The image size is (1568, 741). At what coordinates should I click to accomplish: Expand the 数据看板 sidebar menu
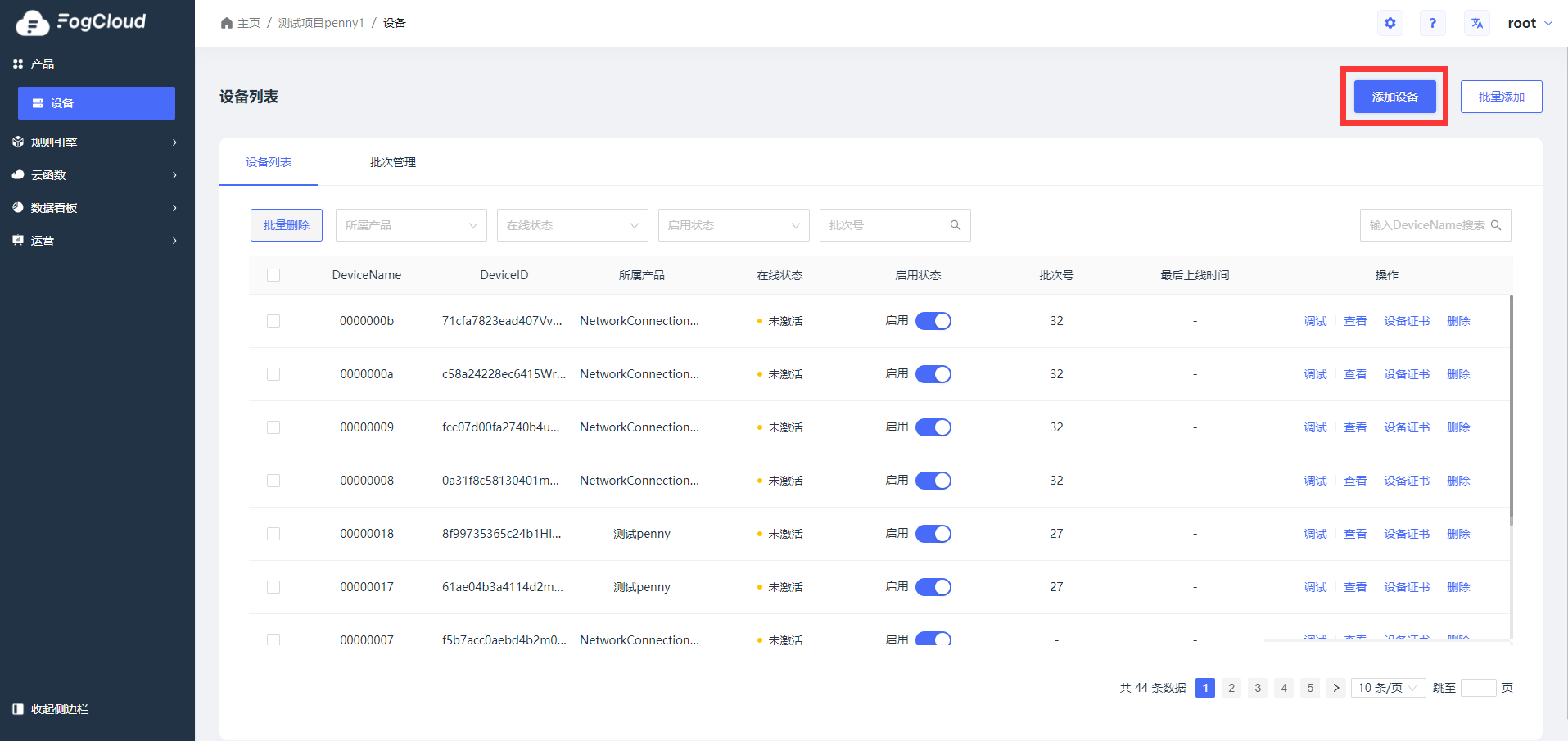point(97,208)
